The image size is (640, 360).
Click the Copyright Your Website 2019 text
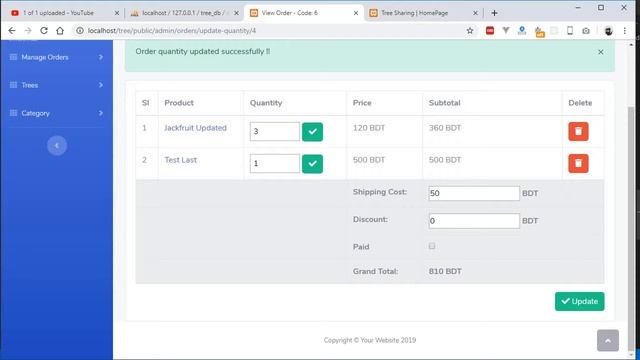370,340
